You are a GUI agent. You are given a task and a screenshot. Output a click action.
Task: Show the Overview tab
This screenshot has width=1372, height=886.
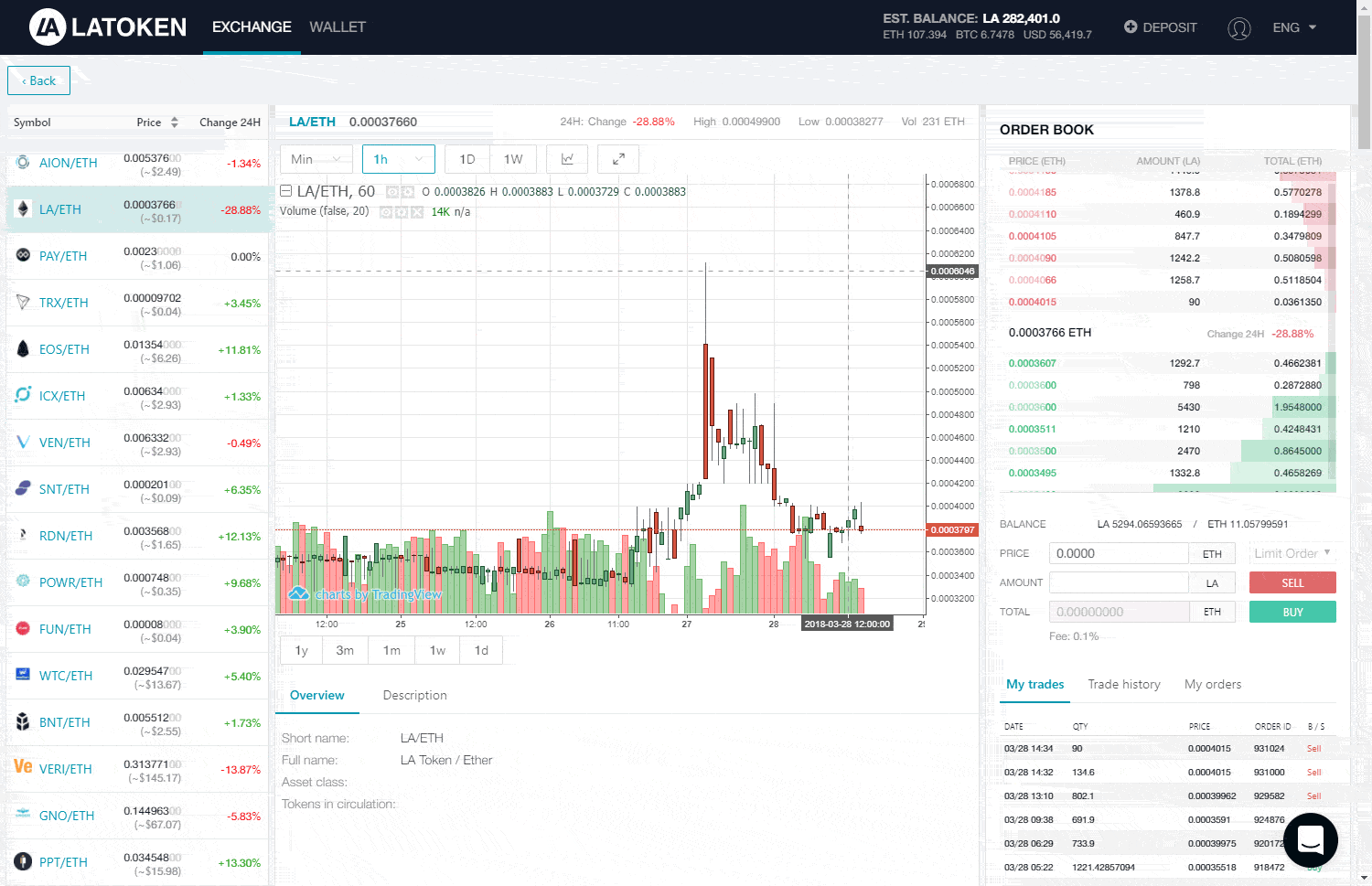click(317, 696)
